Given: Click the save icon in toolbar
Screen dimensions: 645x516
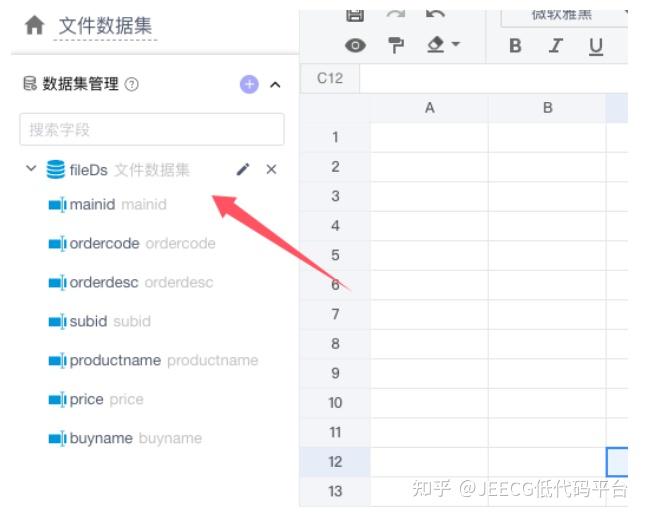Looking at the screenshot, I should click(x=355, y=15).
